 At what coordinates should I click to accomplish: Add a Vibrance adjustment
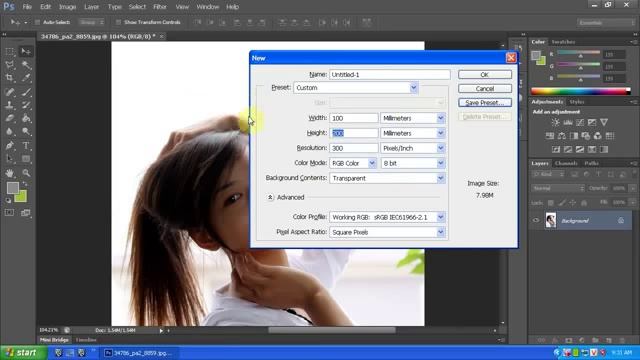(604, 122)
